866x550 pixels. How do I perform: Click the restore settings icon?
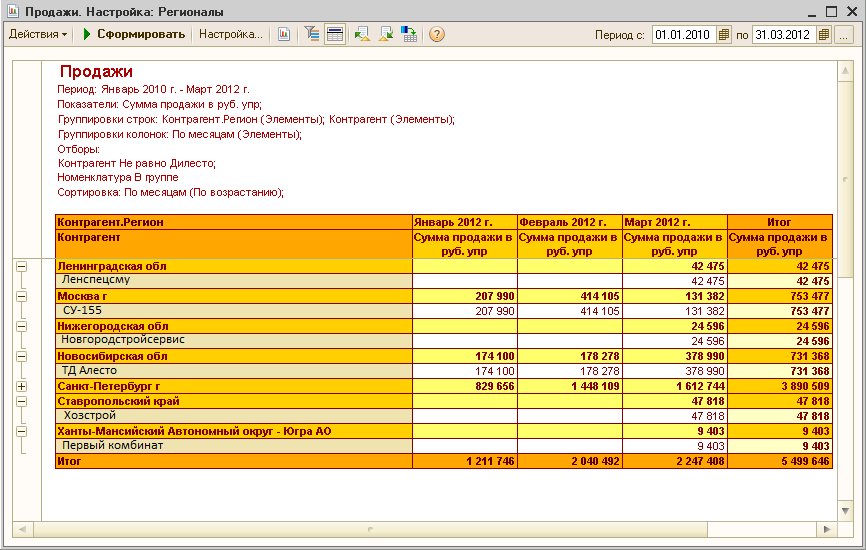361,34
